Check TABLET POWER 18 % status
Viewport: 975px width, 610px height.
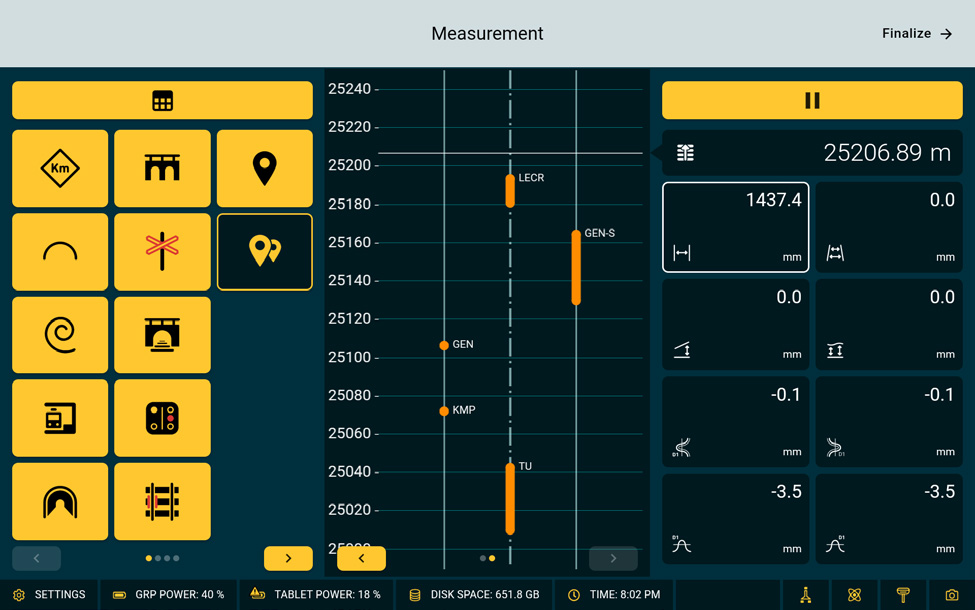316,595
